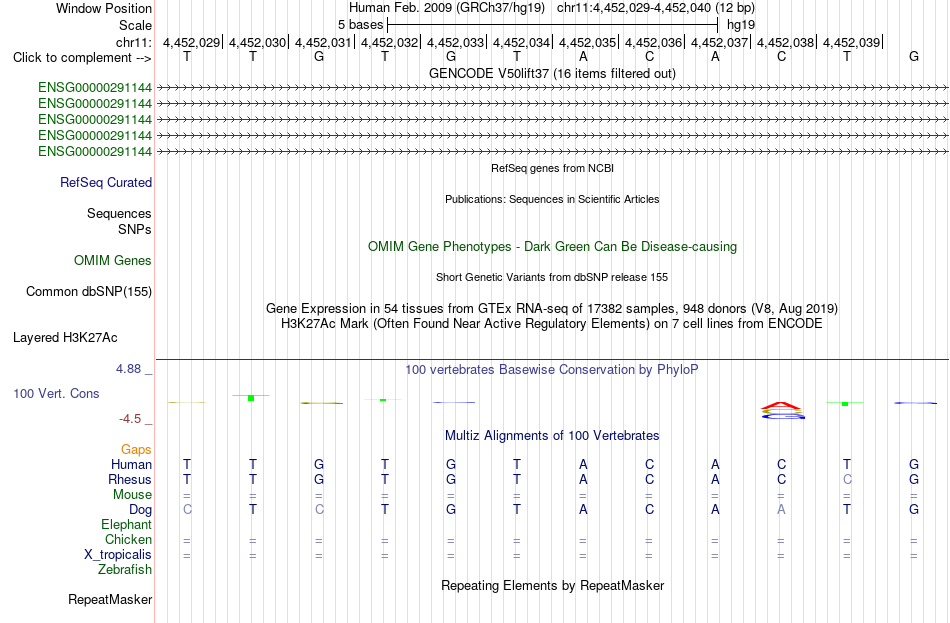Click the last G in the complement row
Viewport: 950px width, 623px height.
point(914,56)
